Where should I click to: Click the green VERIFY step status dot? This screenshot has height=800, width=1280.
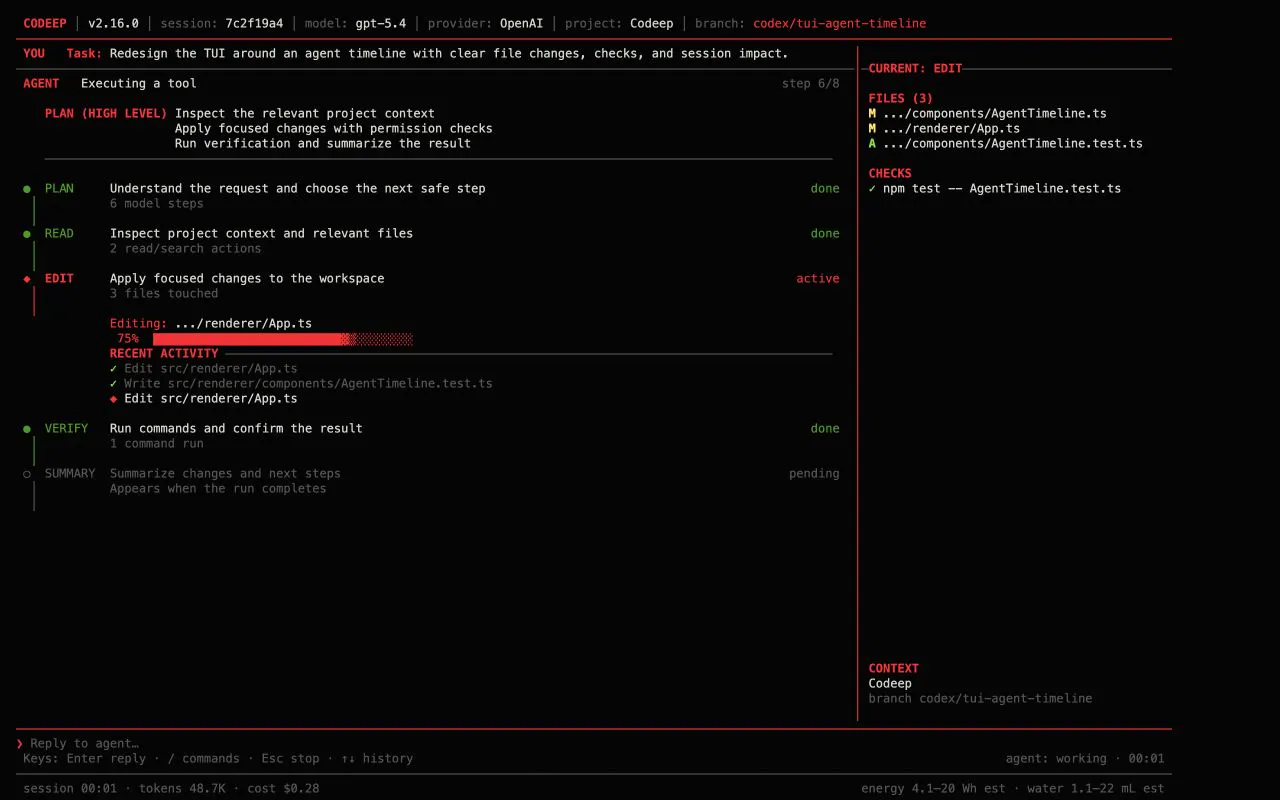click(27, 429)
